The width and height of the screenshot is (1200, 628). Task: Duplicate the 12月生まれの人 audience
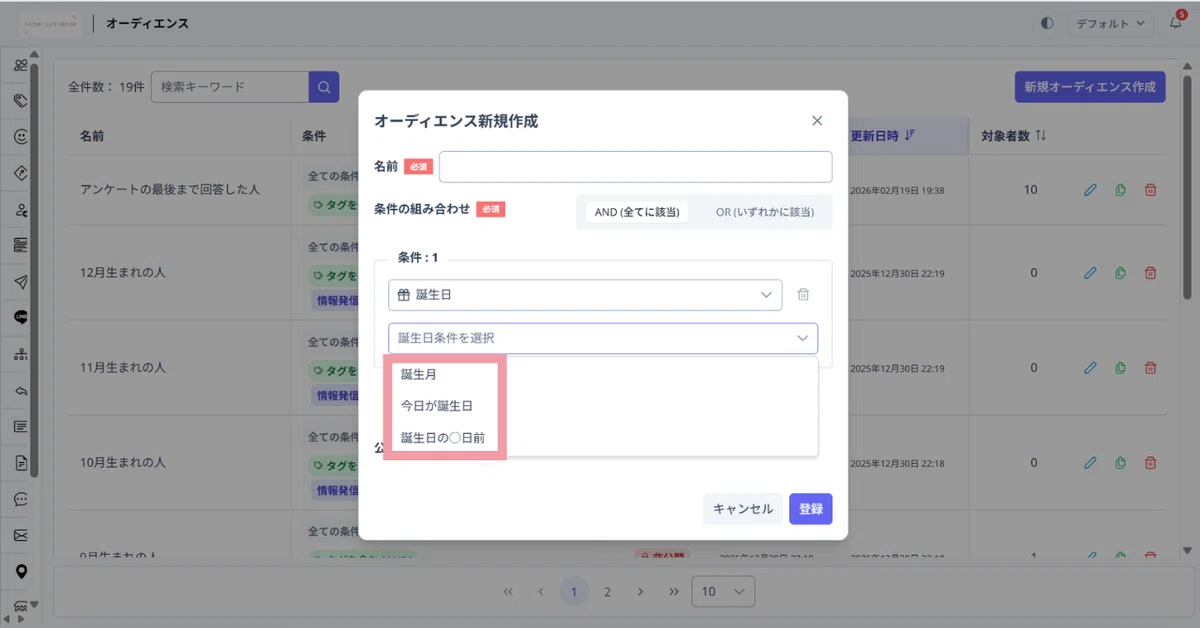[x=1121, y=273]
